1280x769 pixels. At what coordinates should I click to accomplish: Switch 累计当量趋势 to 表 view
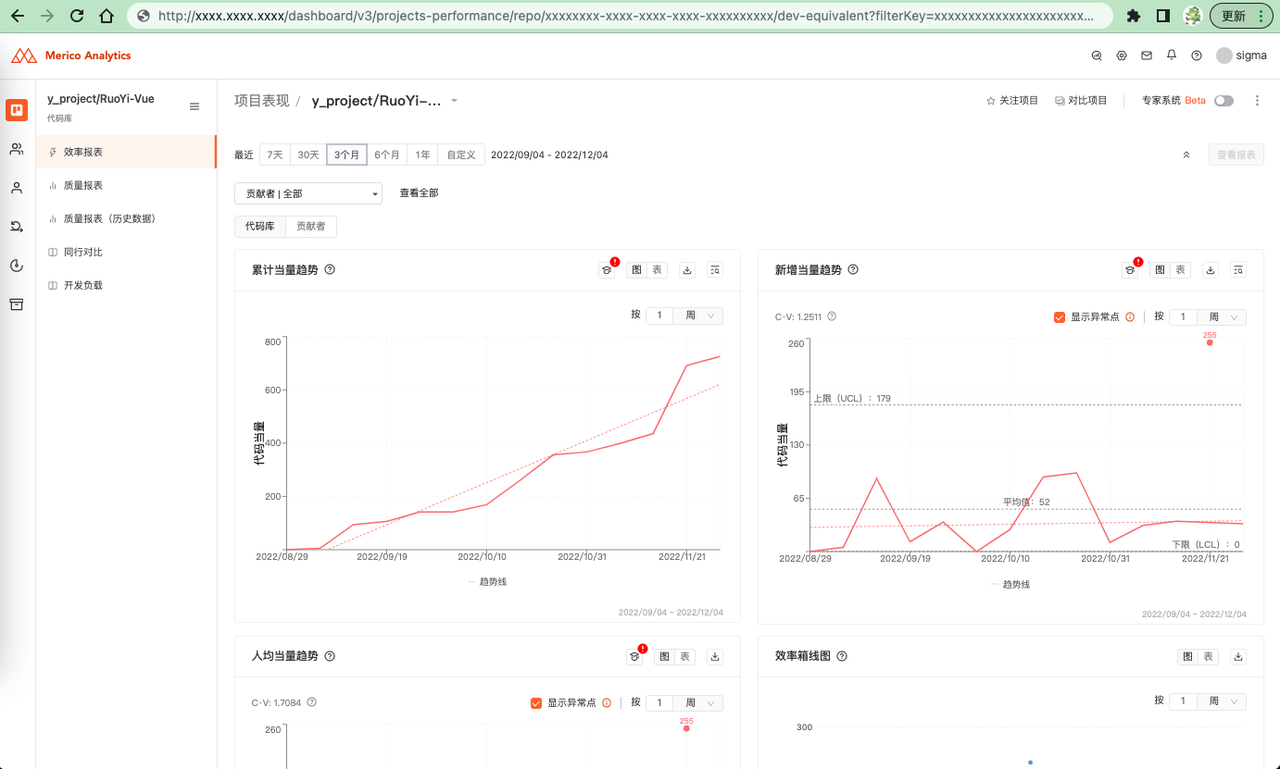657,270
